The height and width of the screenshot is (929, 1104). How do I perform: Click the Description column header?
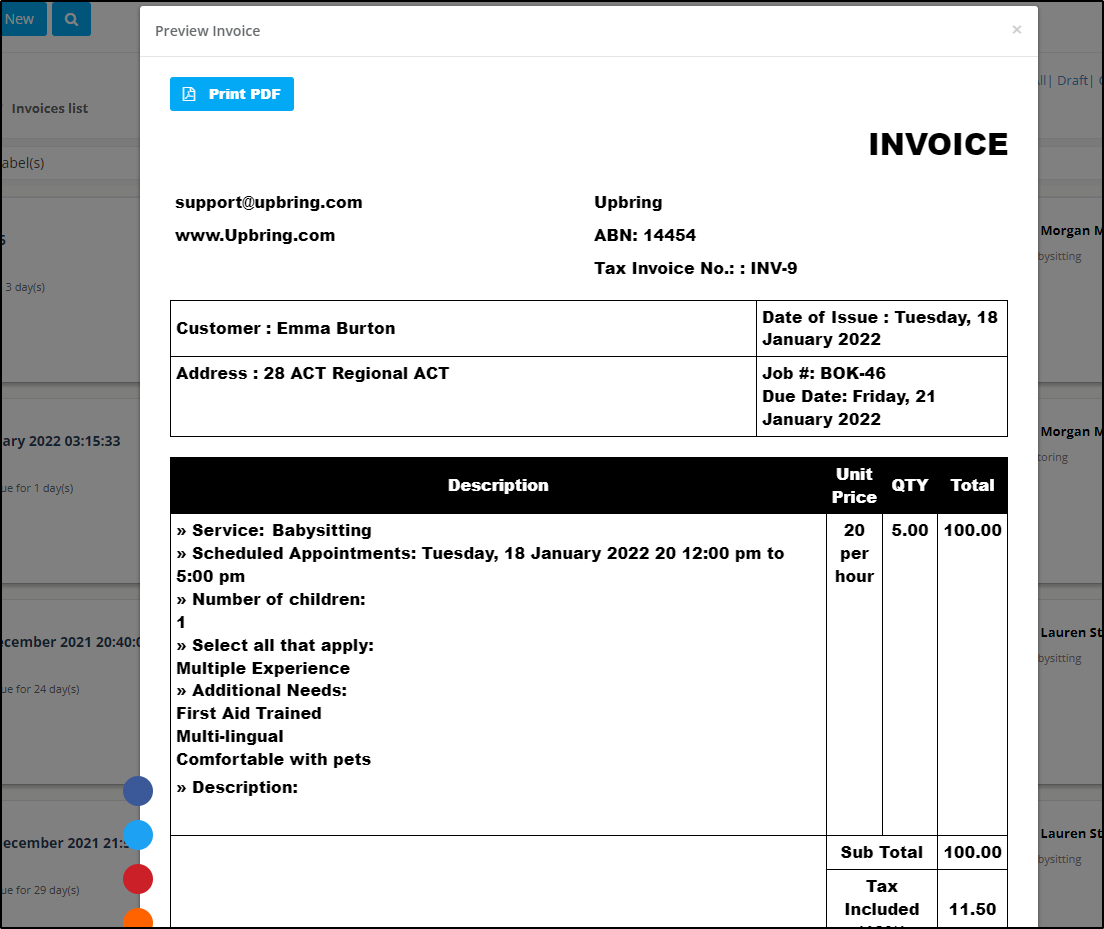(498, 485)
